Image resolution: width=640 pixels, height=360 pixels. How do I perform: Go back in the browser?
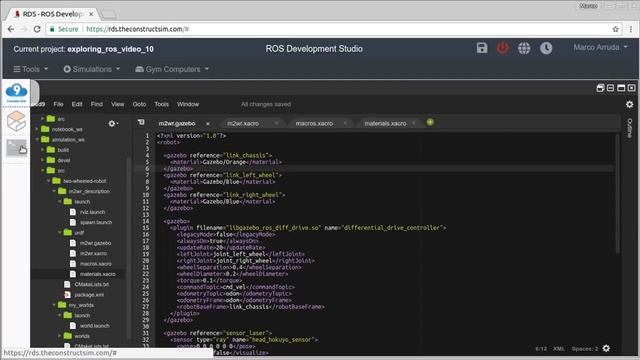tap(11, 29)
